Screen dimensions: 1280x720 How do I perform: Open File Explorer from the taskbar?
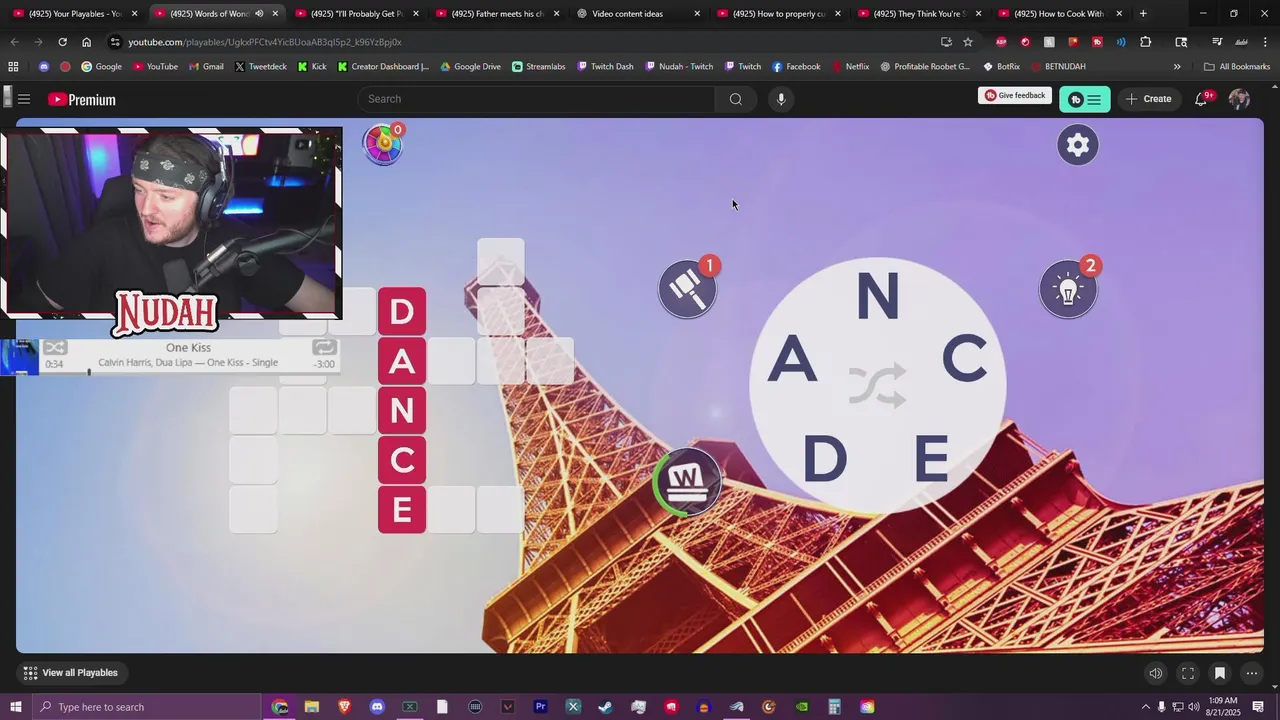point(312,707)
